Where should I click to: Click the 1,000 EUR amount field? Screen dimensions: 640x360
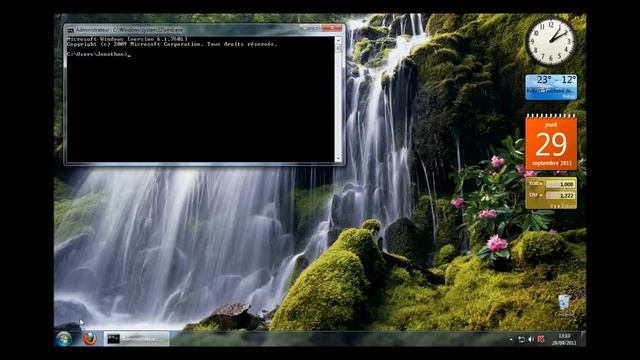click(x=560, y=184)
